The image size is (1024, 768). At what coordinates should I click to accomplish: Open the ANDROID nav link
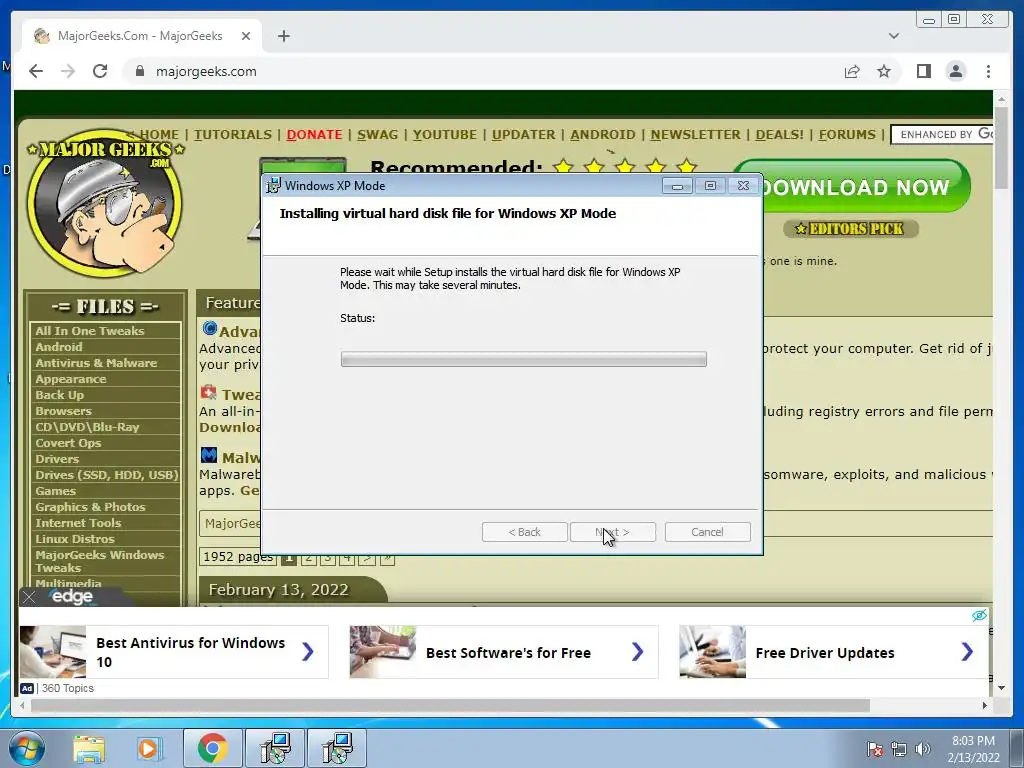603,135
